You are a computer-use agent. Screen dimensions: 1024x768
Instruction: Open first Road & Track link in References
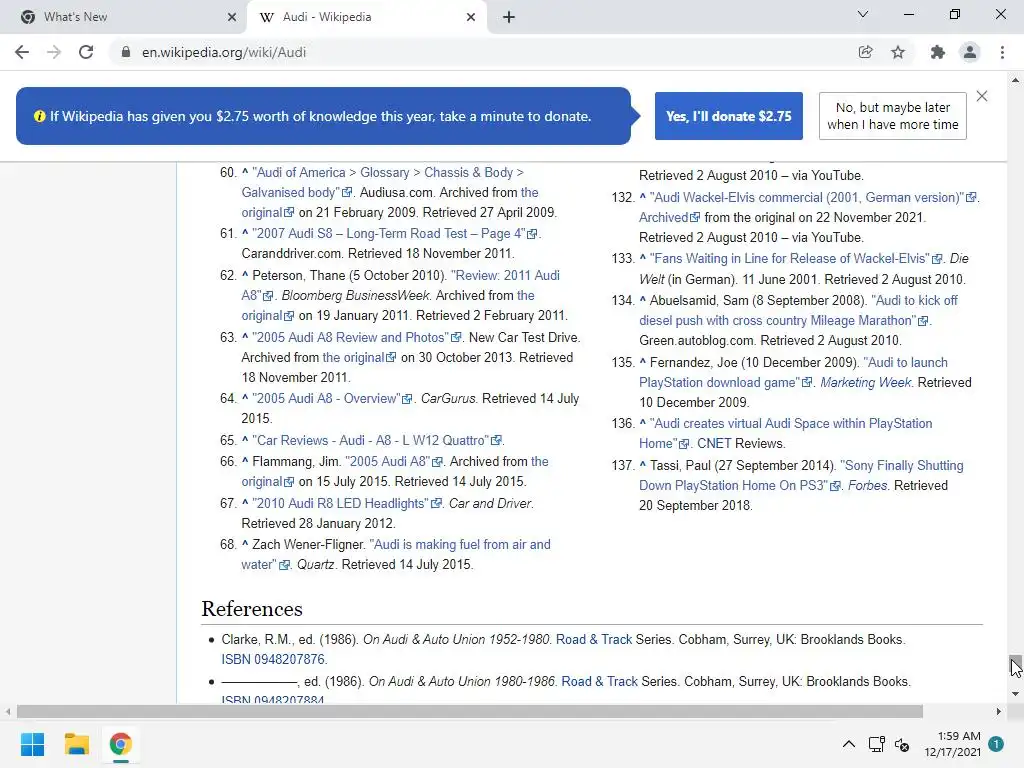(594, 639)
